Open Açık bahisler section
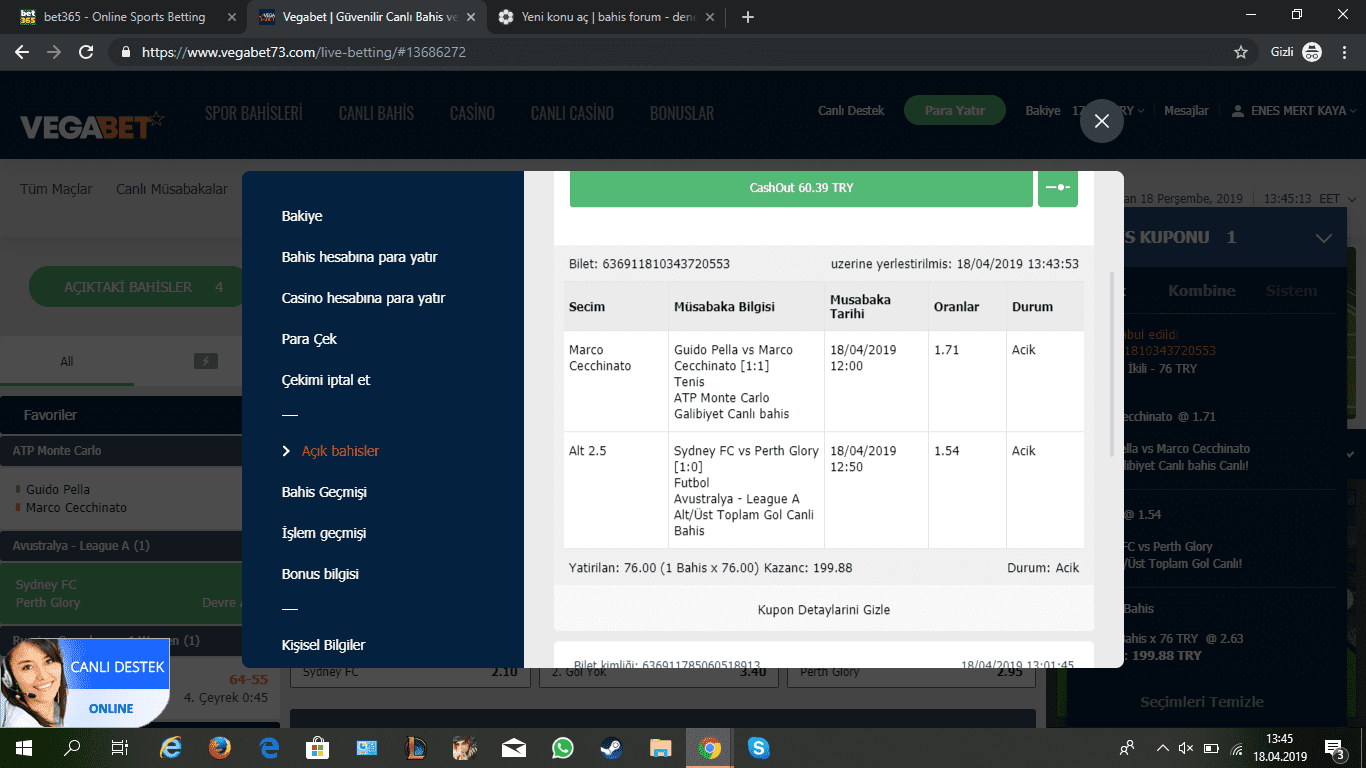 pyautogui.click(x=340, y=451)
